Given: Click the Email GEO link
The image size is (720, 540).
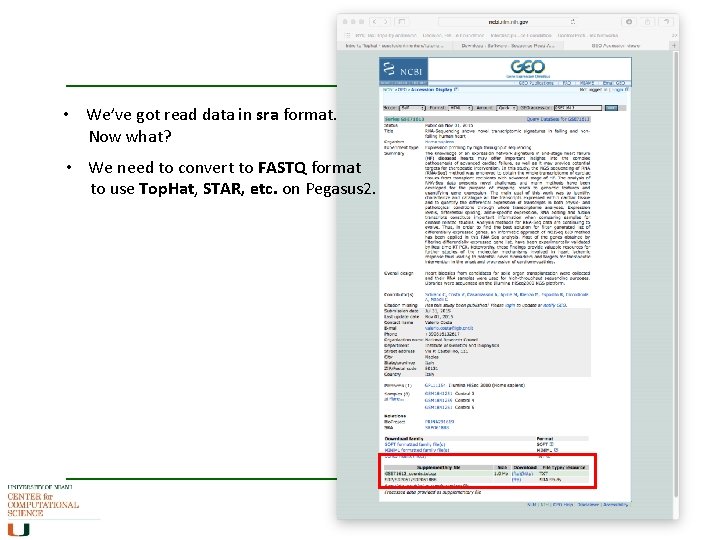Looking at the screenshot, I should click(x=614, y=83).
